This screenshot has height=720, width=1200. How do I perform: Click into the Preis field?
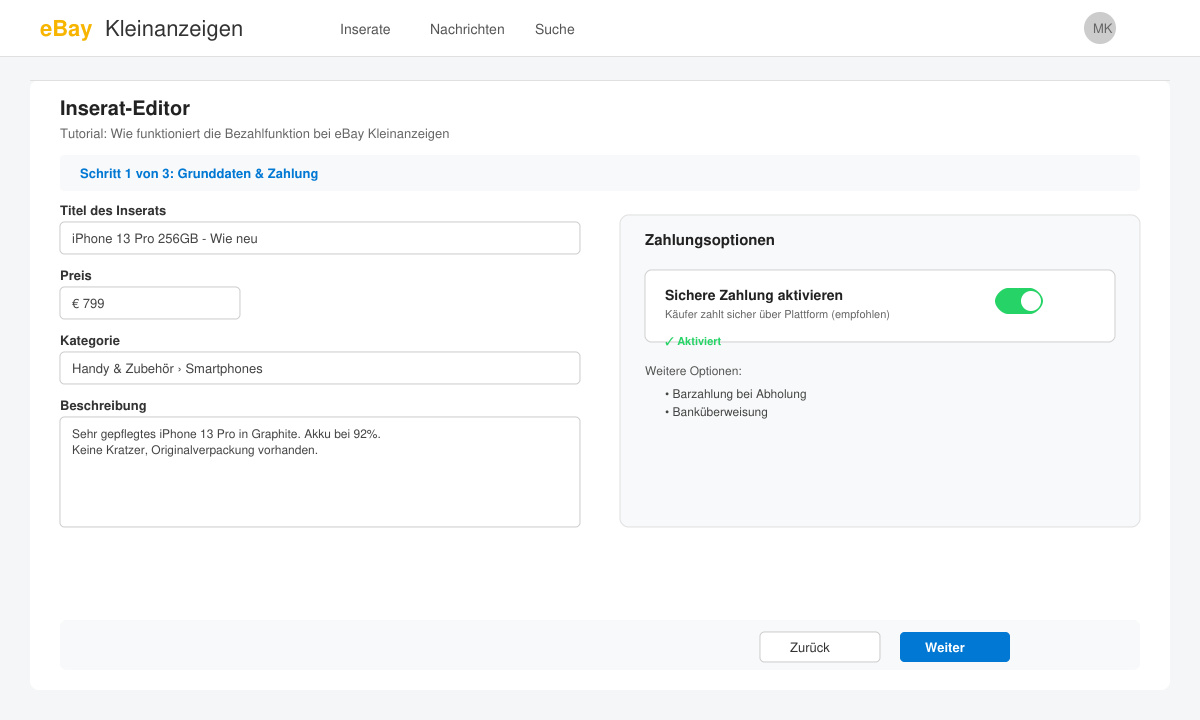[150, 303]
